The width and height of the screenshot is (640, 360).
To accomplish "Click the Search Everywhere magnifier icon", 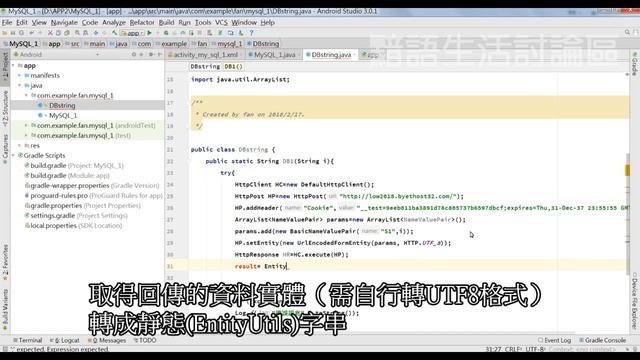I will pos(627,32).
